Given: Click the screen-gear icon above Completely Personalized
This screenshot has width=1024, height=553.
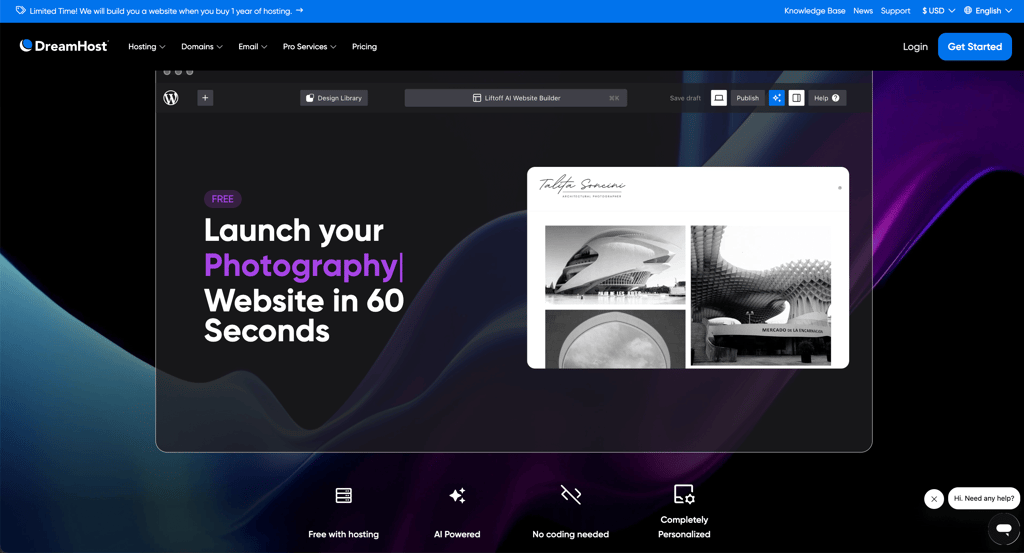Looking at the screenshot, I should click(x=684, y=494).
